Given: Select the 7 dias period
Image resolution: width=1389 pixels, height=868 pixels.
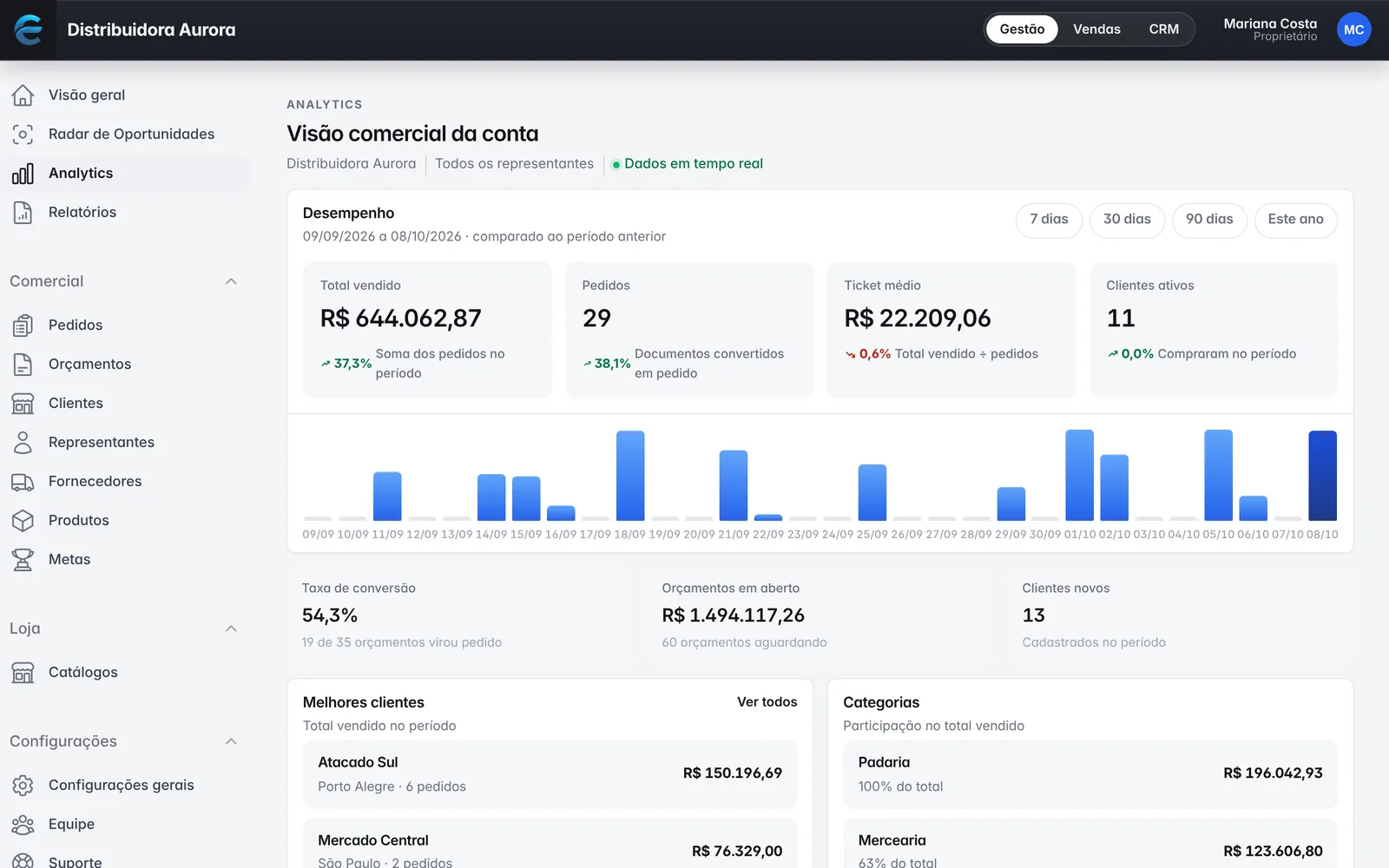Looking at the screenshot, I should pyautogui.click(x=1049, y=220).
